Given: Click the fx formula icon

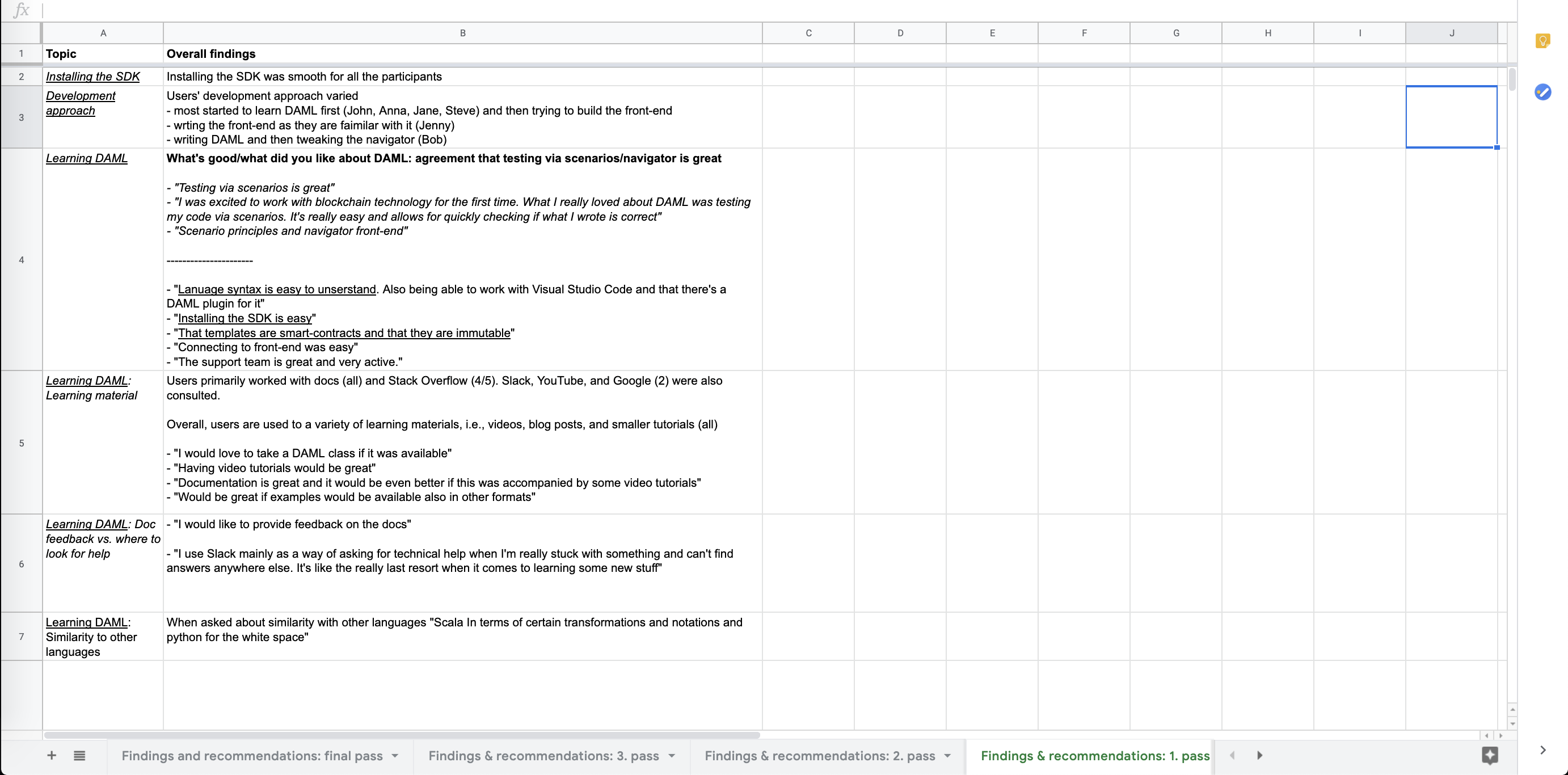Looking at the screenshot, I should pos(22,10).
